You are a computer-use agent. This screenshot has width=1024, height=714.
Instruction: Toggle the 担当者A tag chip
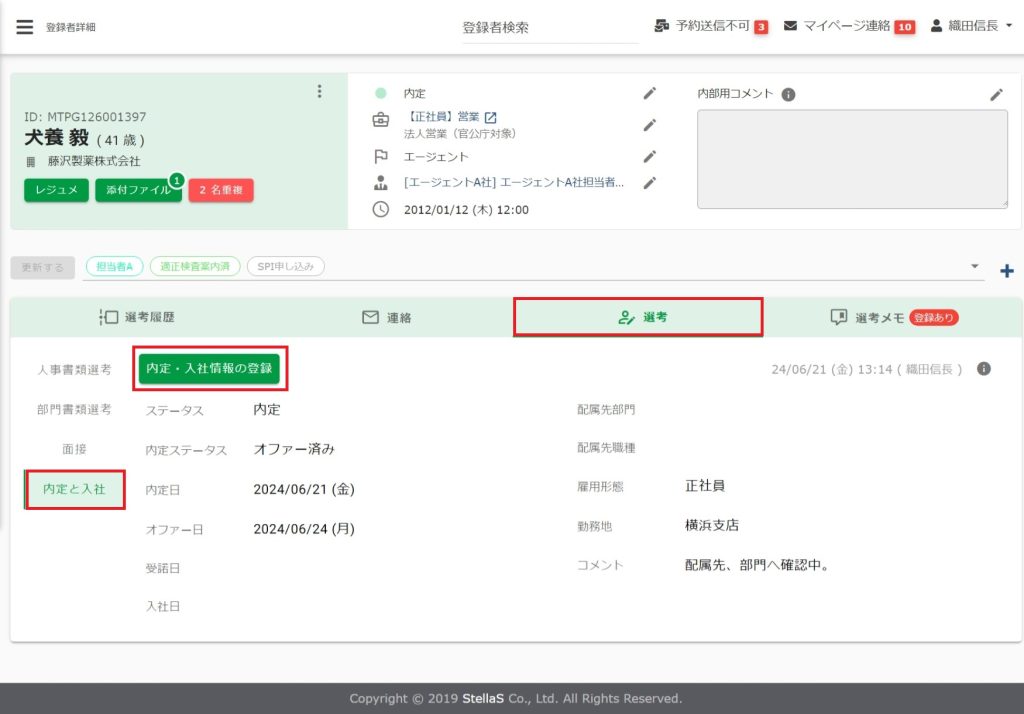click(x=115, y=267)
